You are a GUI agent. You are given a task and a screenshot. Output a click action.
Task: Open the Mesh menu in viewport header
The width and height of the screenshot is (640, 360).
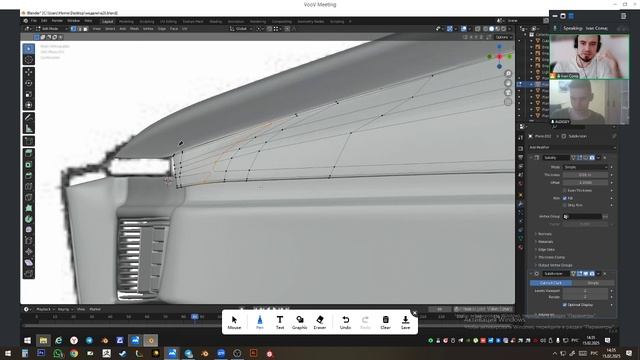(134, 29)
